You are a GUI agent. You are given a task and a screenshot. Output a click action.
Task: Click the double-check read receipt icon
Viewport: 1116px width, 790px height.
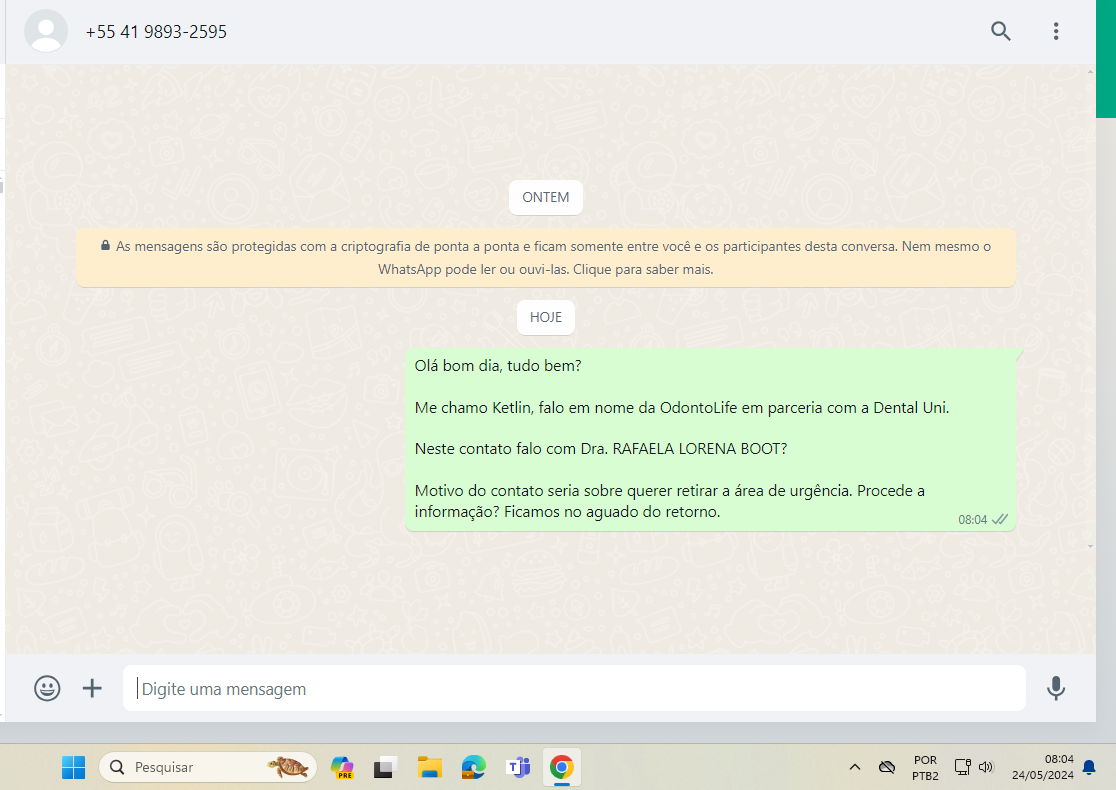(x=1000, y=520)
